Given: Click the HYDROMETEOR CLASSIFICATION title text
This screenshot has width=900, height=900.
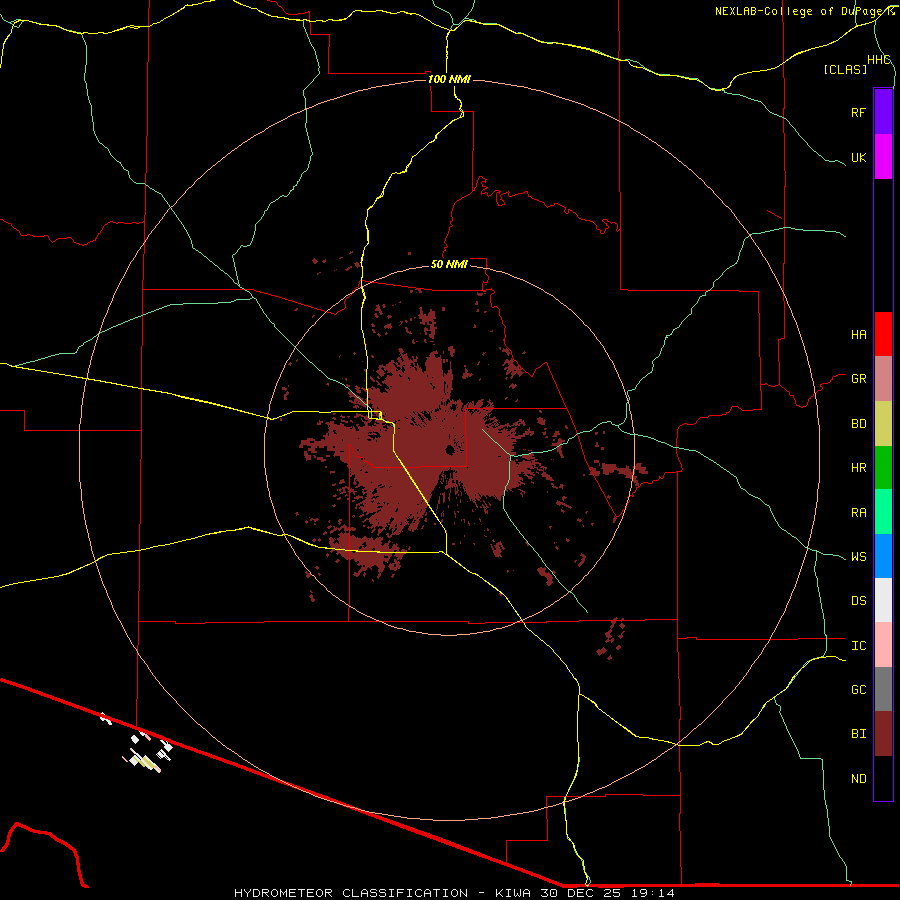Looking at the screenshot, I should [x=351, y=893].
